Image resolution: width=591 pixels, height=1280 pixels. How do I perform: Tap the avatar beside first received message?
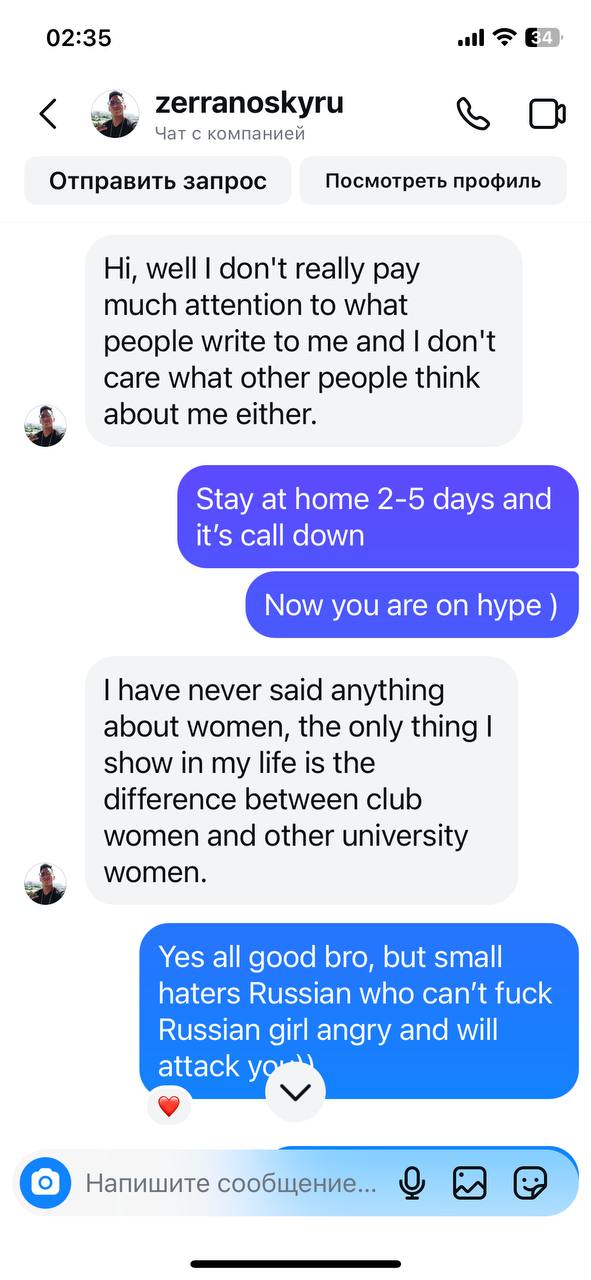[x=45, y=426]
